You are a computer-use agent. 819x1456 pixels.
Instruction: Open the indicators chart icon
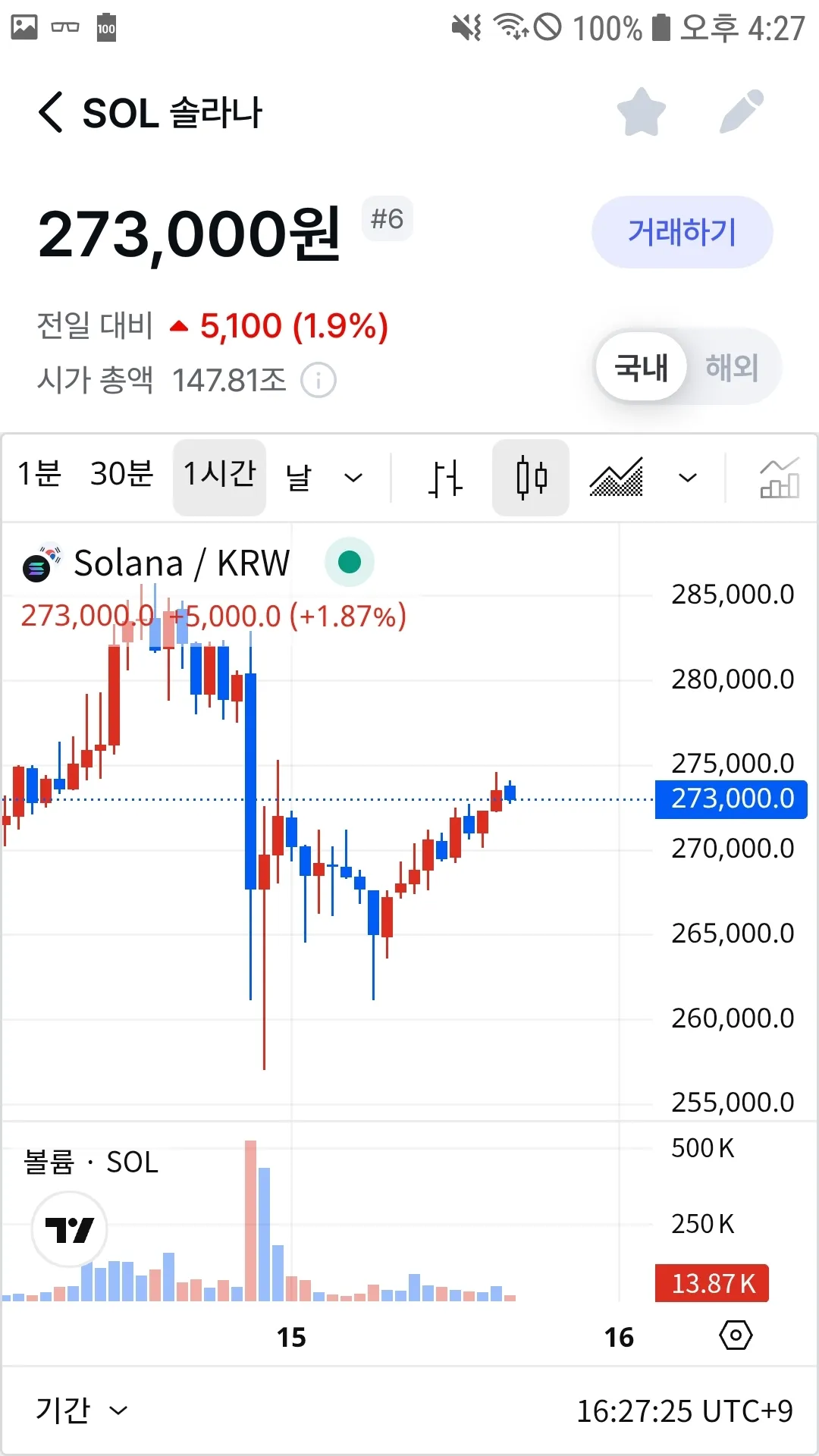point(779,478)
